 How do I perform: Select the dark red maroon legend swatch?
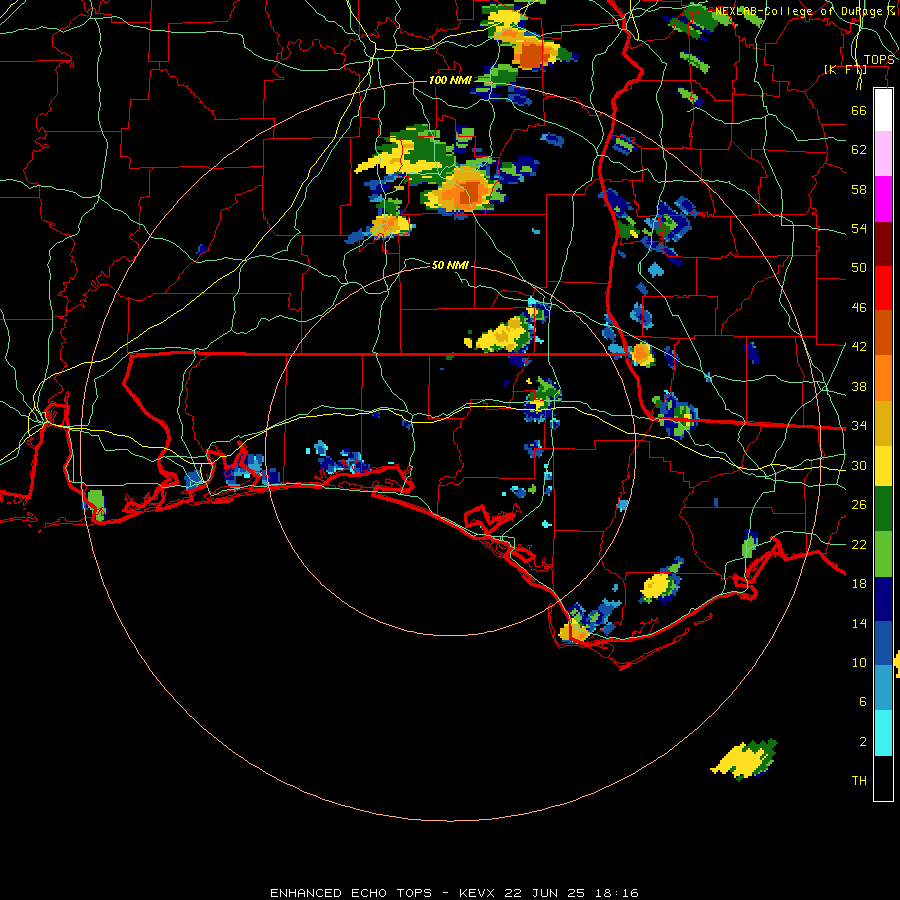(883, 243)
